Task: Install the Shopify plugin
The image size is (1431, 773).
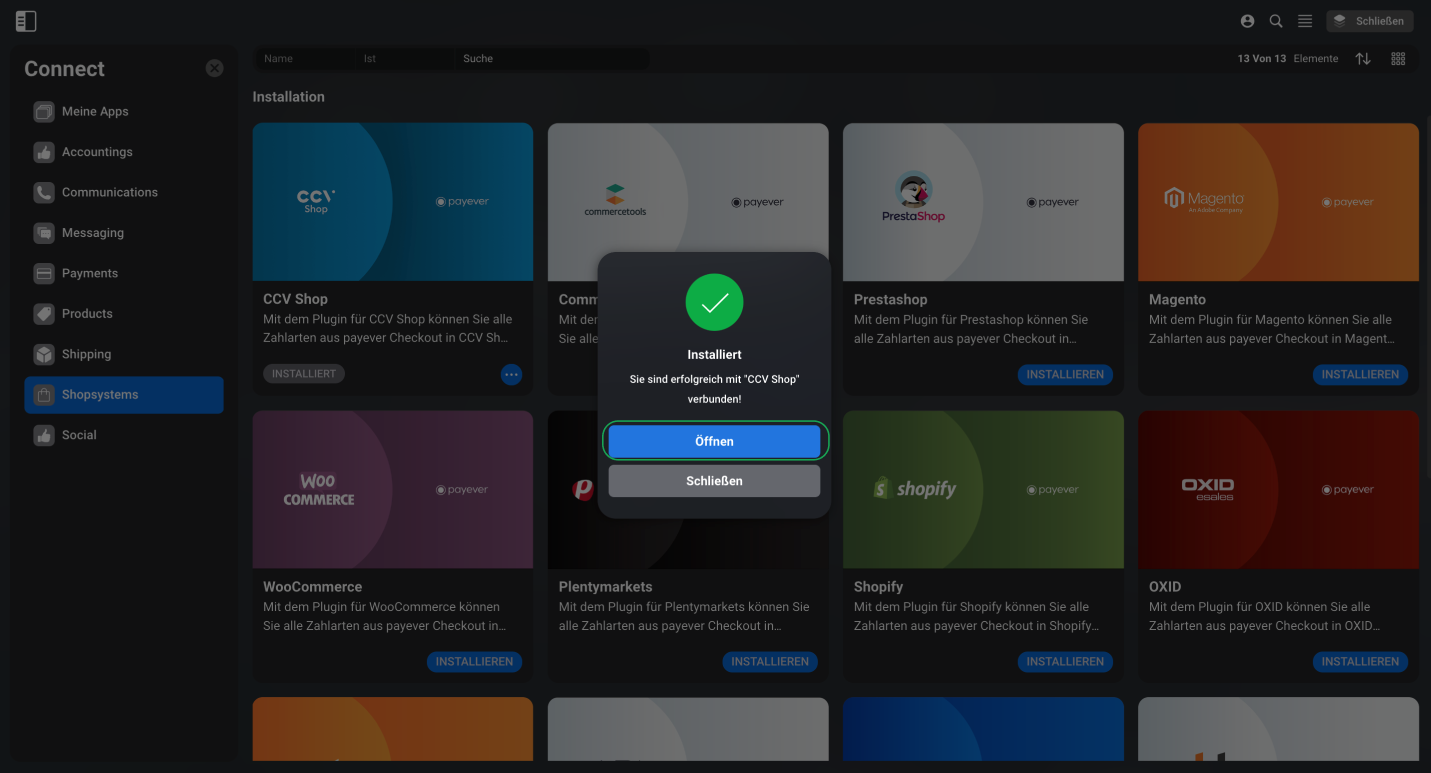Action: pos(1065,662)
